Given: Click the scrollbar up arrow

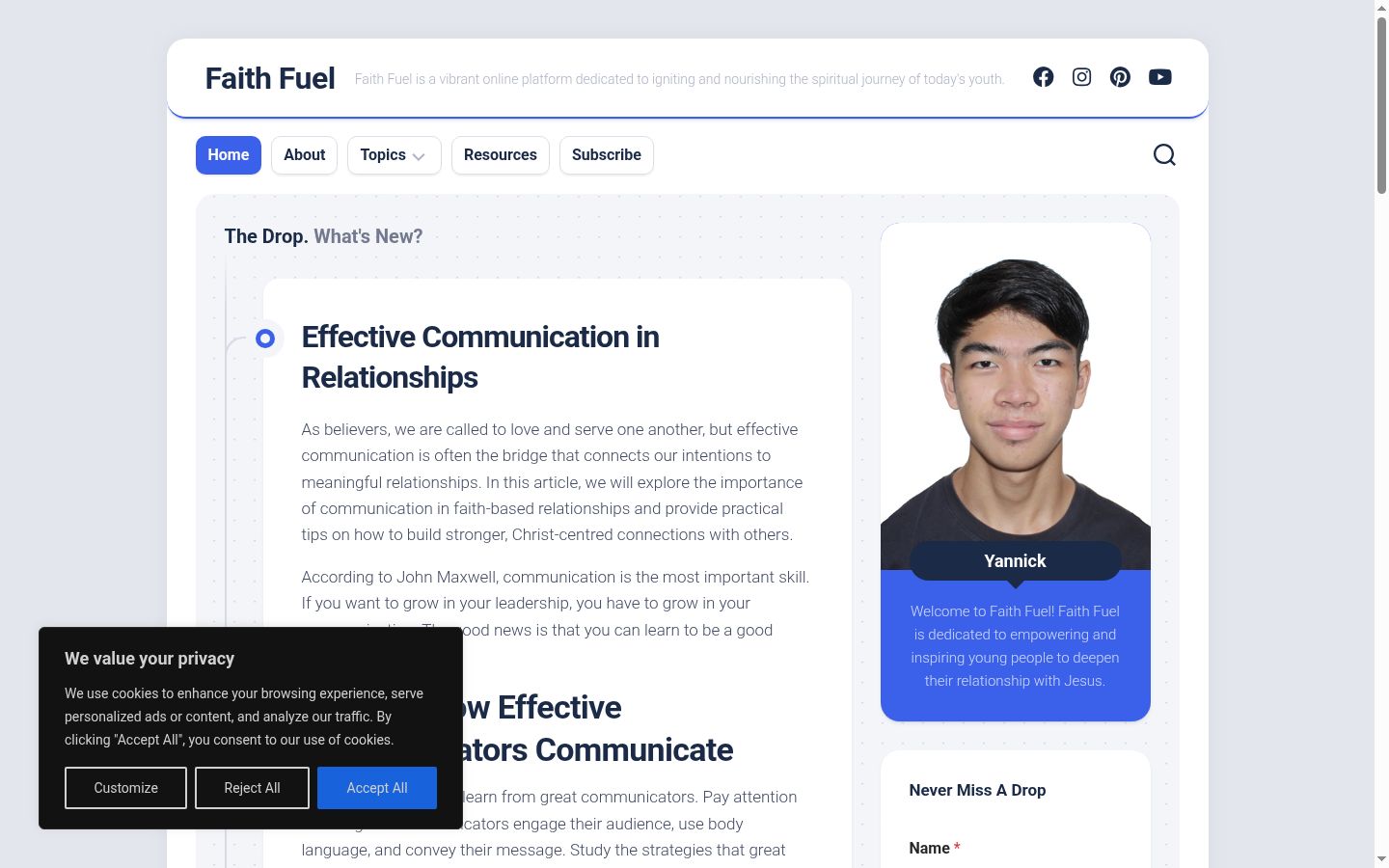Looking at the screenshot, I should coord(1381,7).
